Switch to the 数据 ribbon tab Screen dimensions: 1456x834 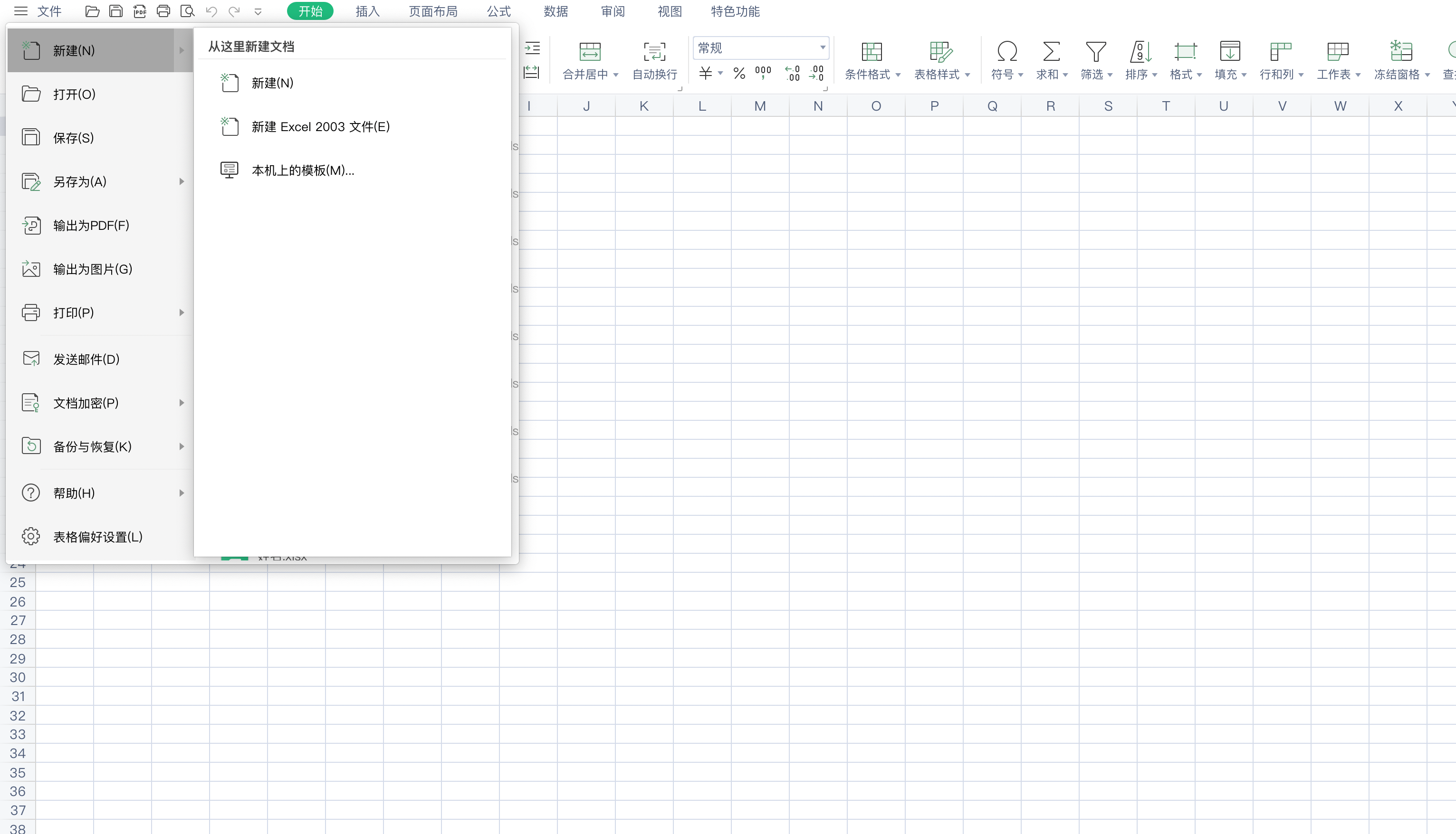tap(556, 11)
